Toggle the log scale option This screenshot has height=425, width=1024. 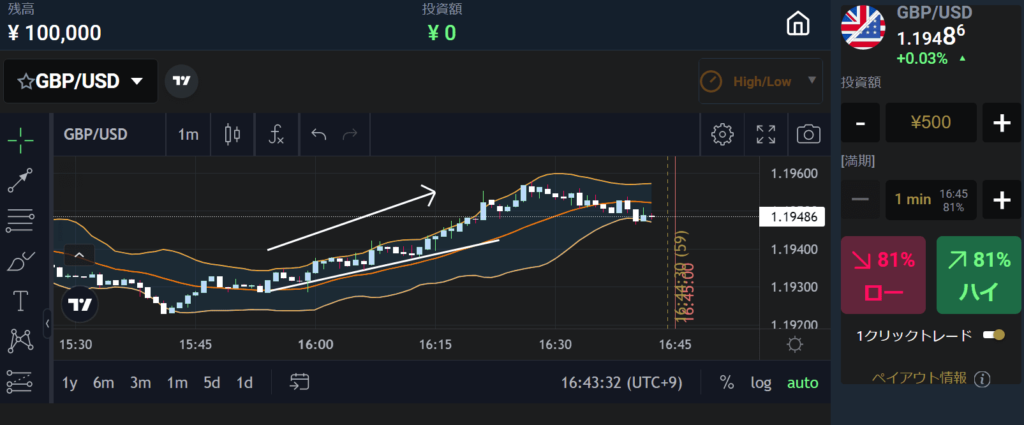tap(762, 382)
